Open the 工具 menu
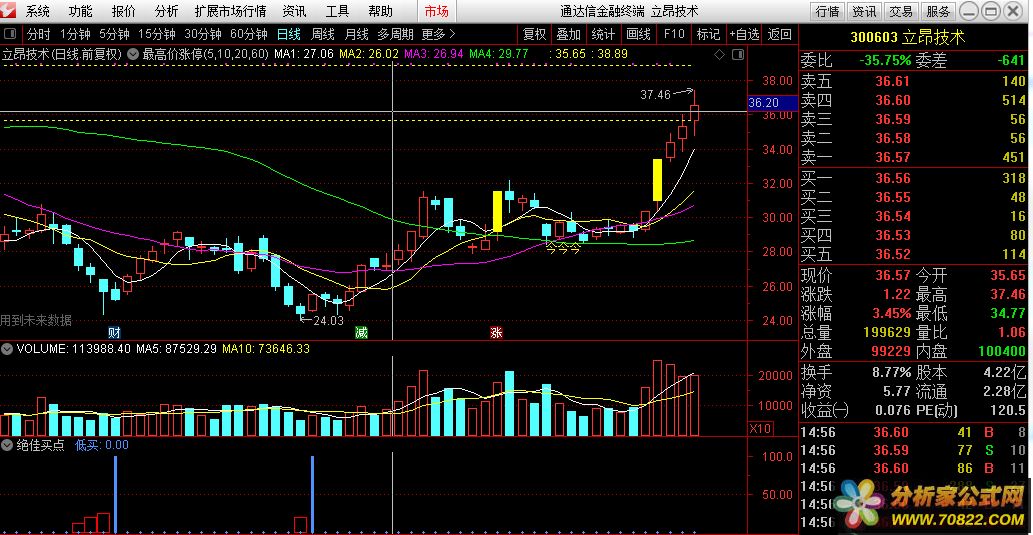This screenshot has width=1033, height=535. [x=337, y=11]
